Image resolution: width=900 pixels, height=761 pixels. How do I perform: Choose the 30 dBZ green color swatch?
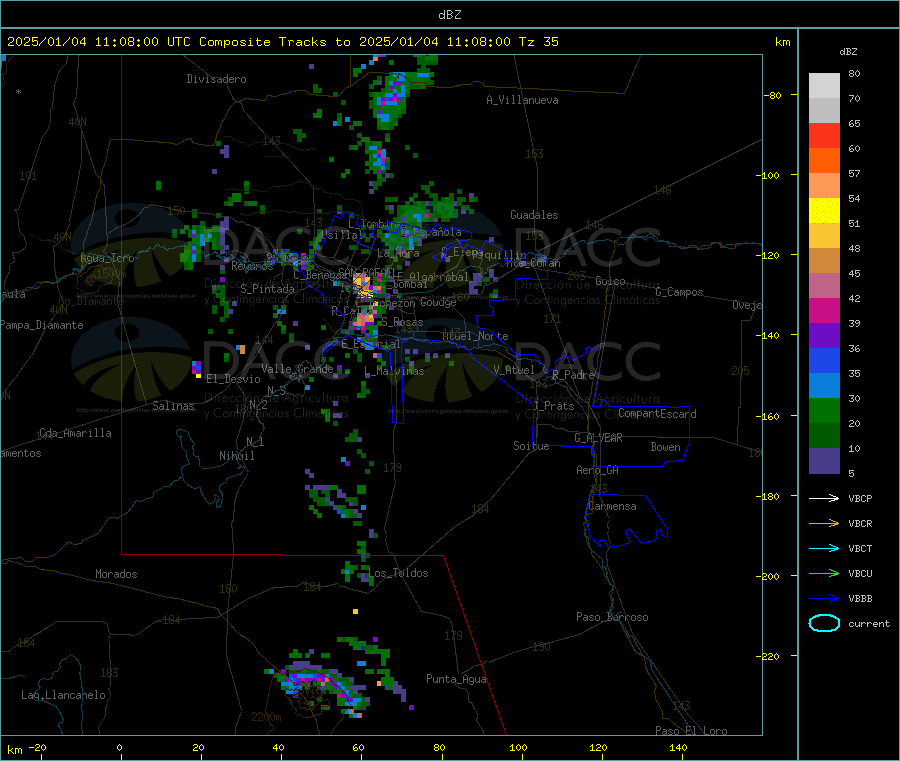[x=824, y=411]
